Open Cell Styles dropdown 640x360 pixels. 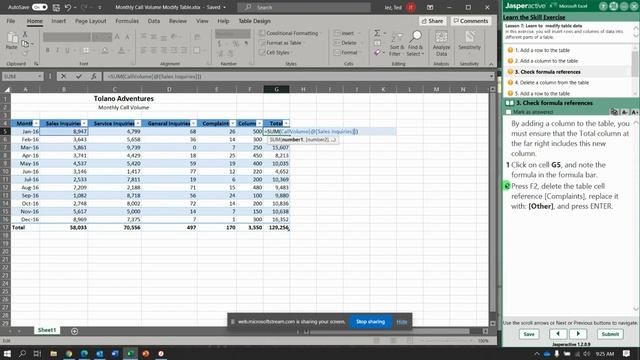point(277,53)
